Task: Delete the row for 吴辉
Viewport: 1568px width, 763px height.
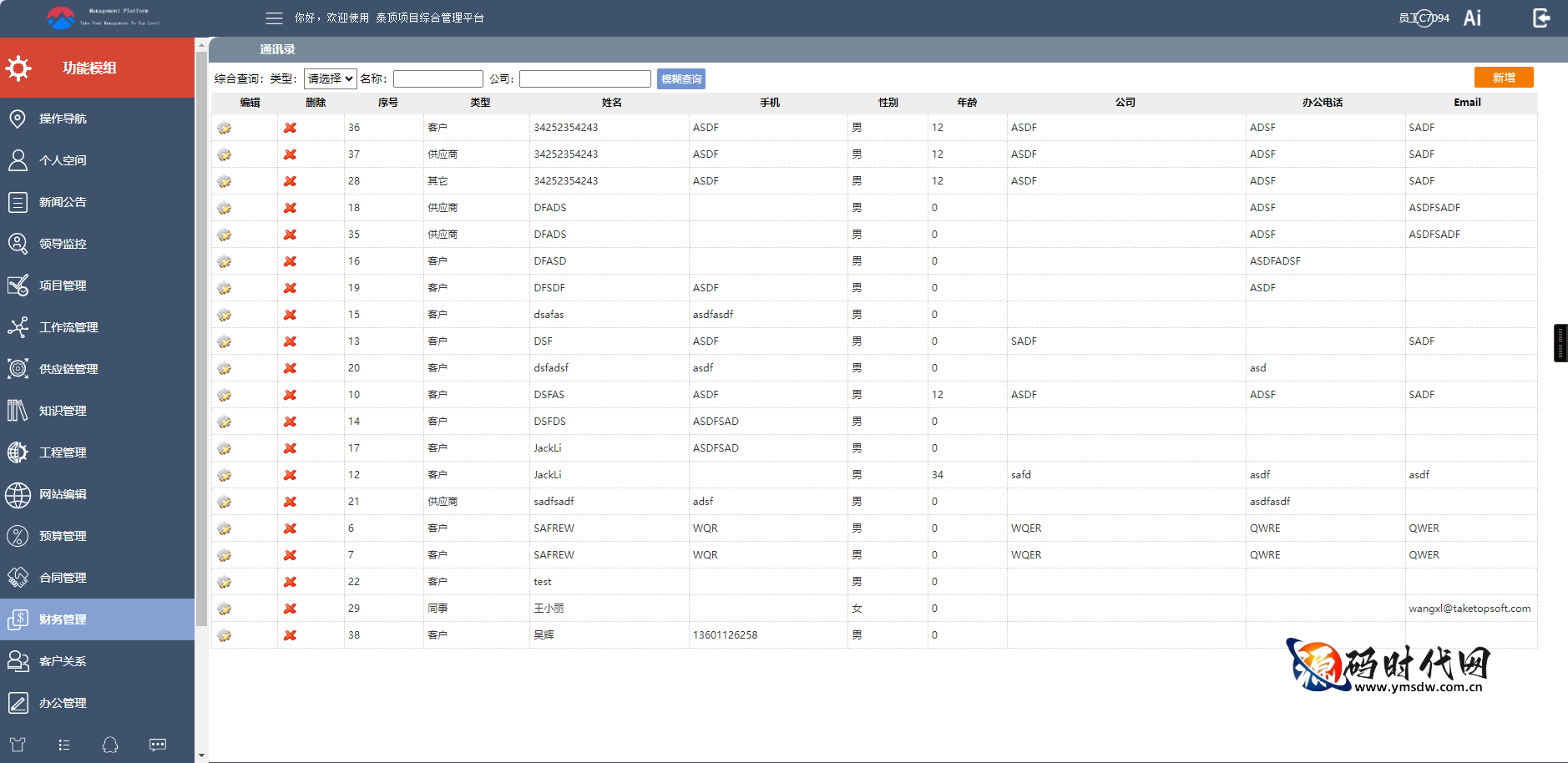Action: [290, 635]
